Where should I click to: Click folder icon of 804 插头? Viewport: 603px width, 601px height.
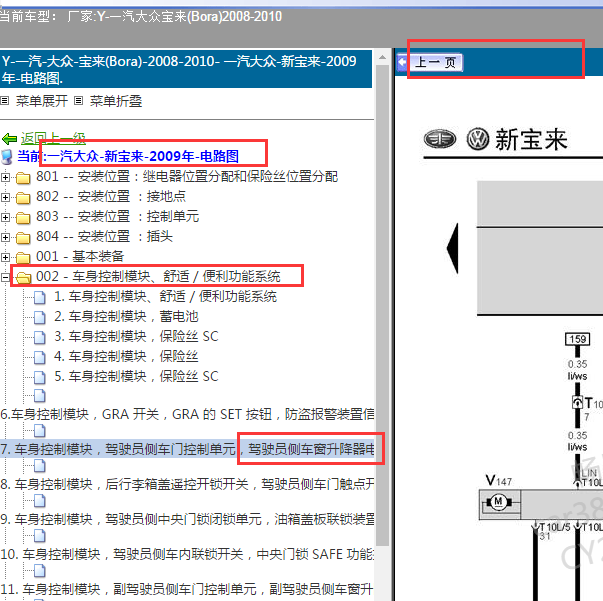[23, 238]
